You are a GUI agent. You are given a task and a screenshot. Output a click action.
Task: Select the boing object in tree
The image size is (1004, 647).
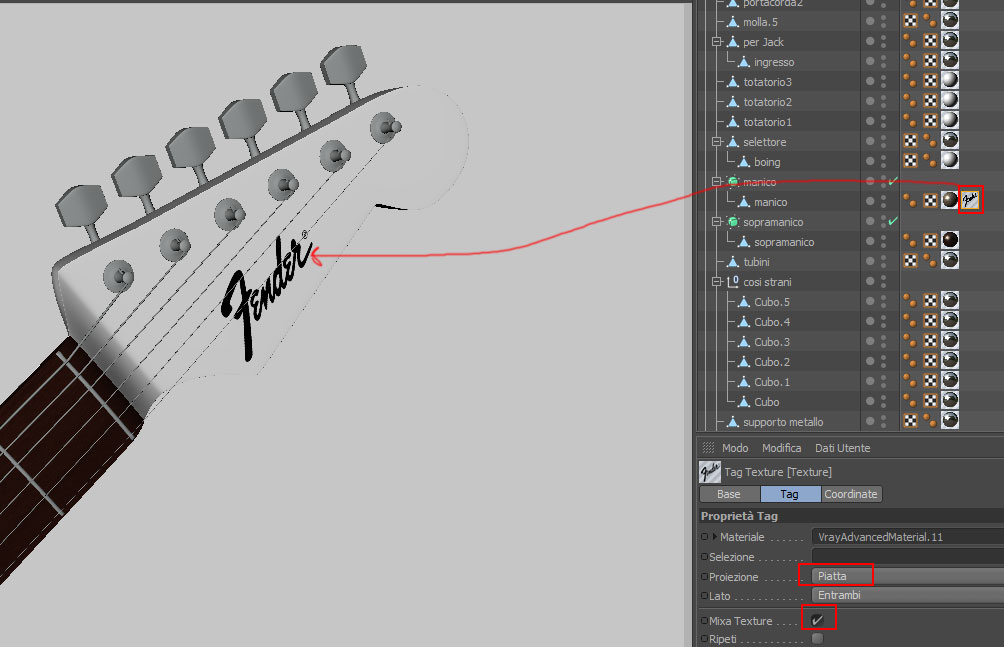pos(767,162)
